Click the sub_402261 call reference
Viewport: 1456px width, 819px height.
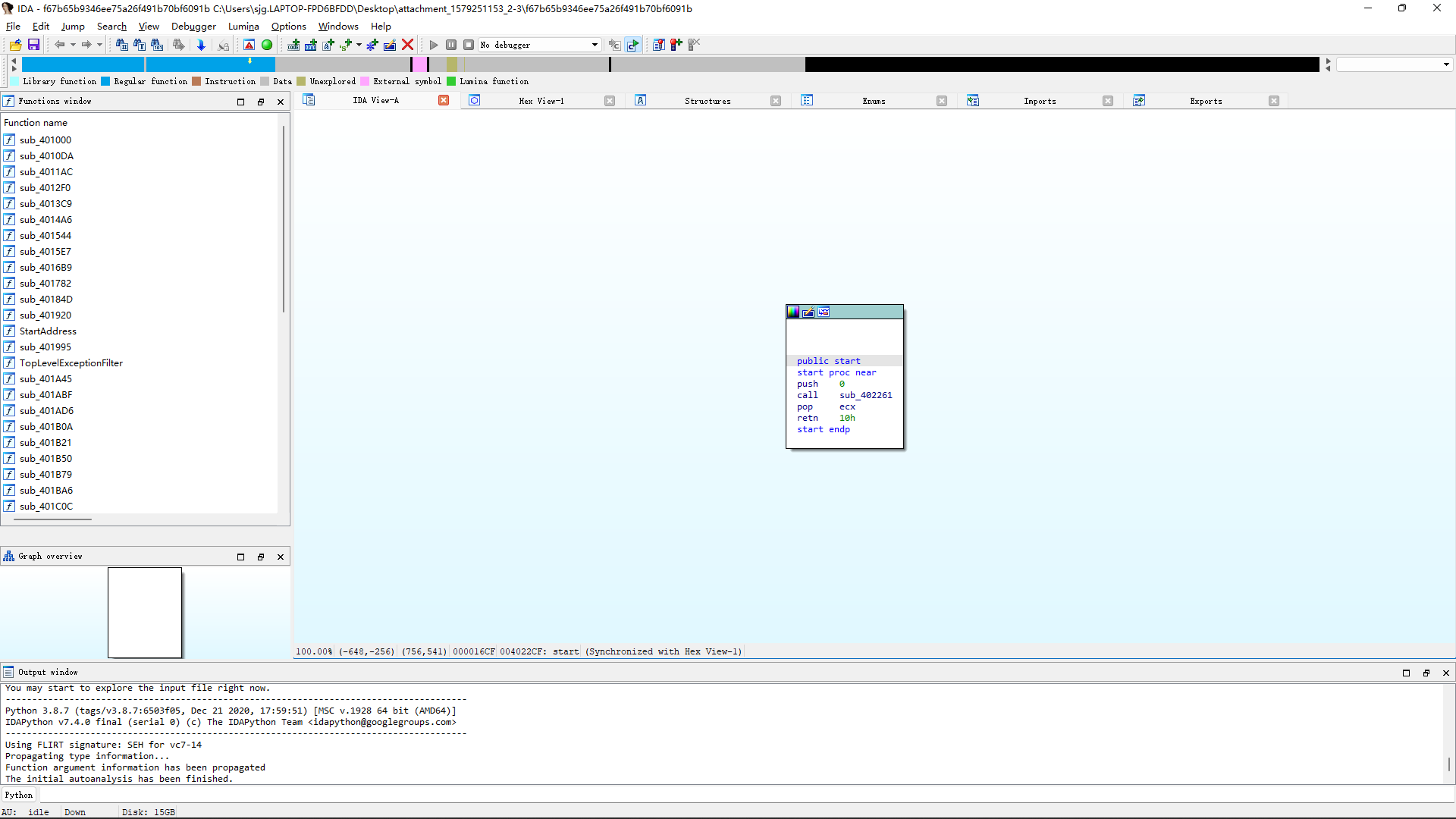865,395
